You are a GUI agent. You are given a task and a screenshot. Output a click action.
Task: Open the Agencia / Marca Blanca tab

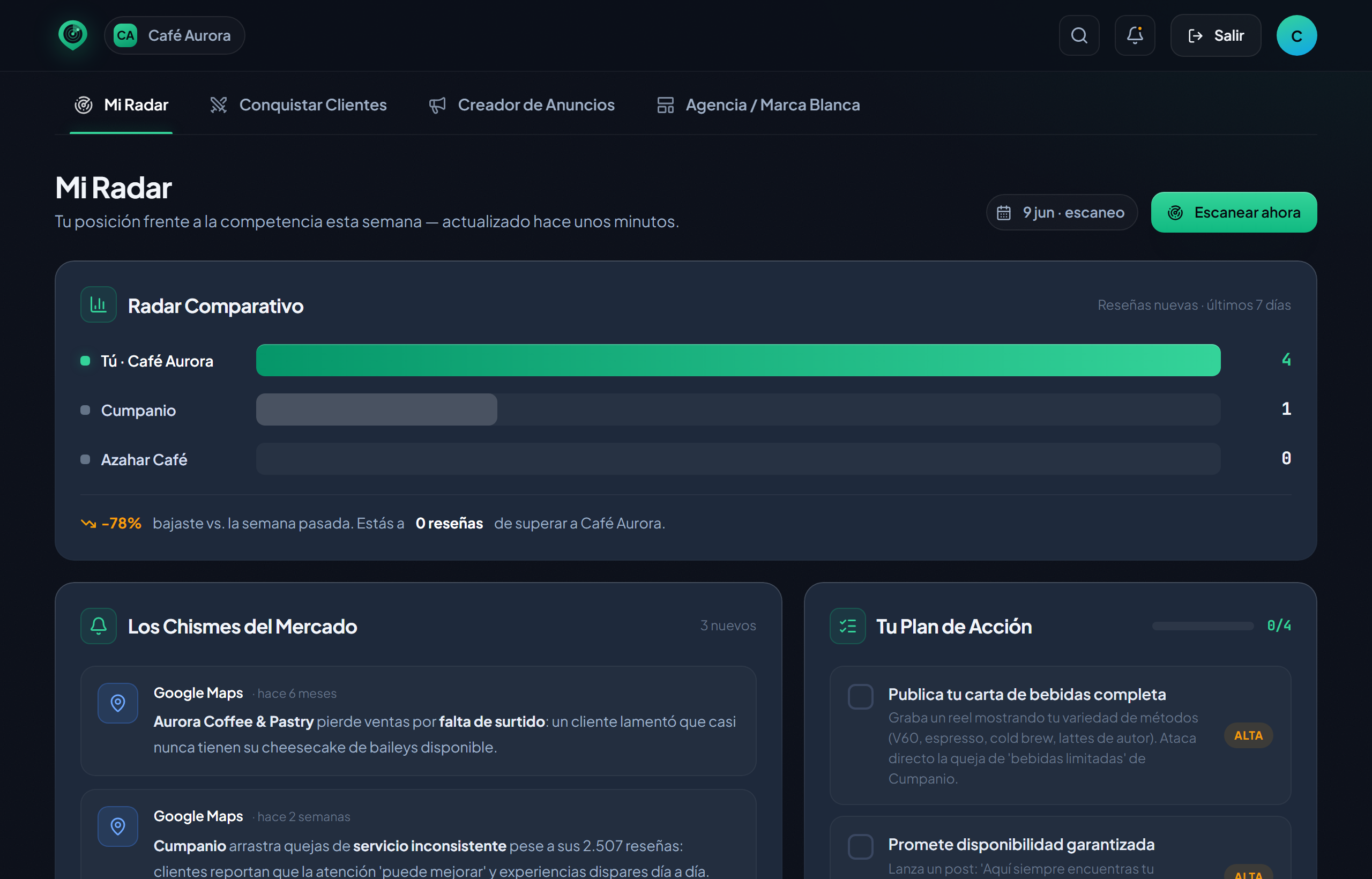click(758, 105)
